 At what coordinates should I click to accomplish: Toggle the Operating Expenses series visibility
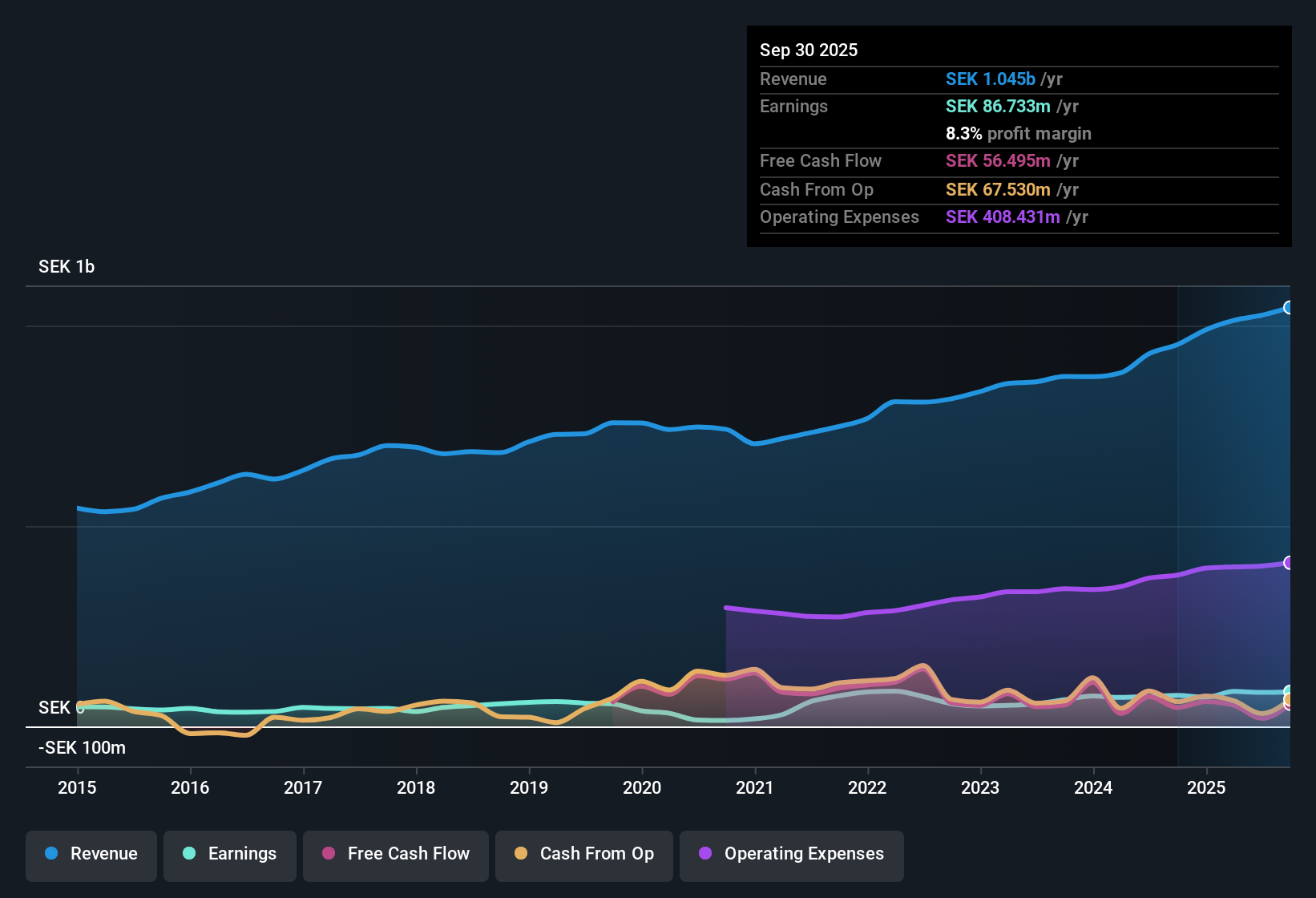click(x=791, y=854)
